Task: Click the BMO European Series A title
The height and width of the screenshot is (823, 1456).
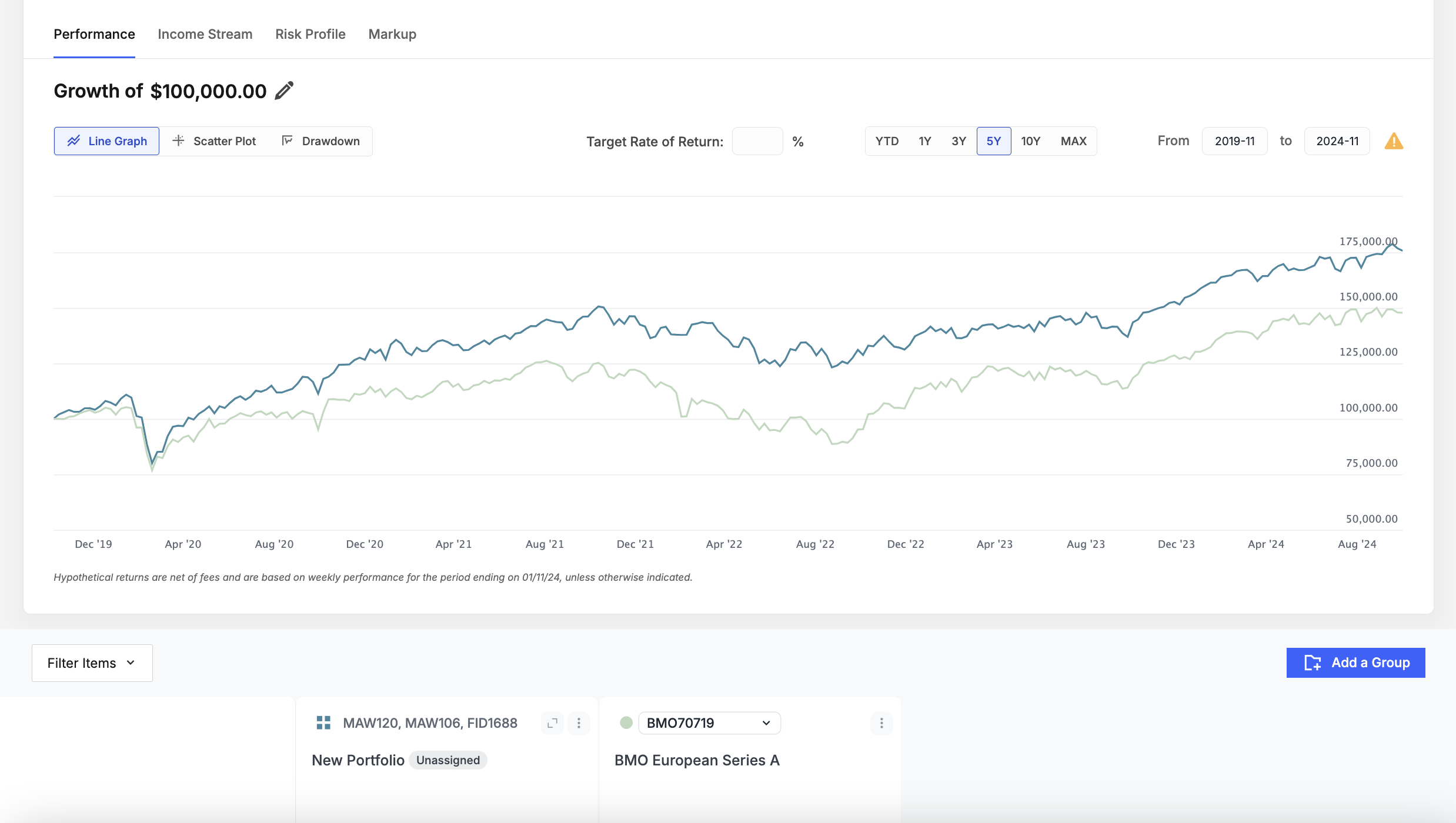Action: tap(697, 760)
